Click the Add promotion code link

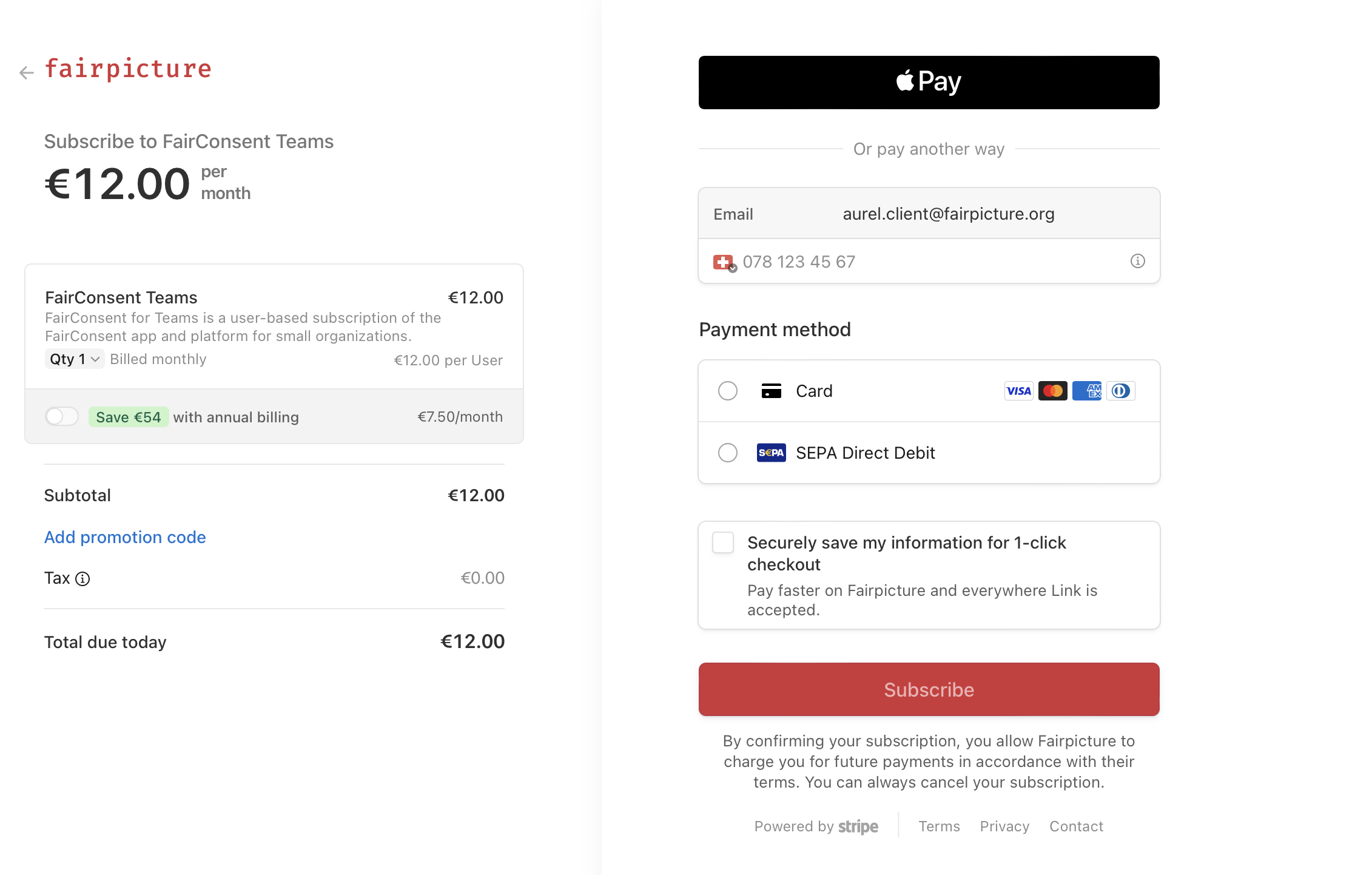[125, 538]
